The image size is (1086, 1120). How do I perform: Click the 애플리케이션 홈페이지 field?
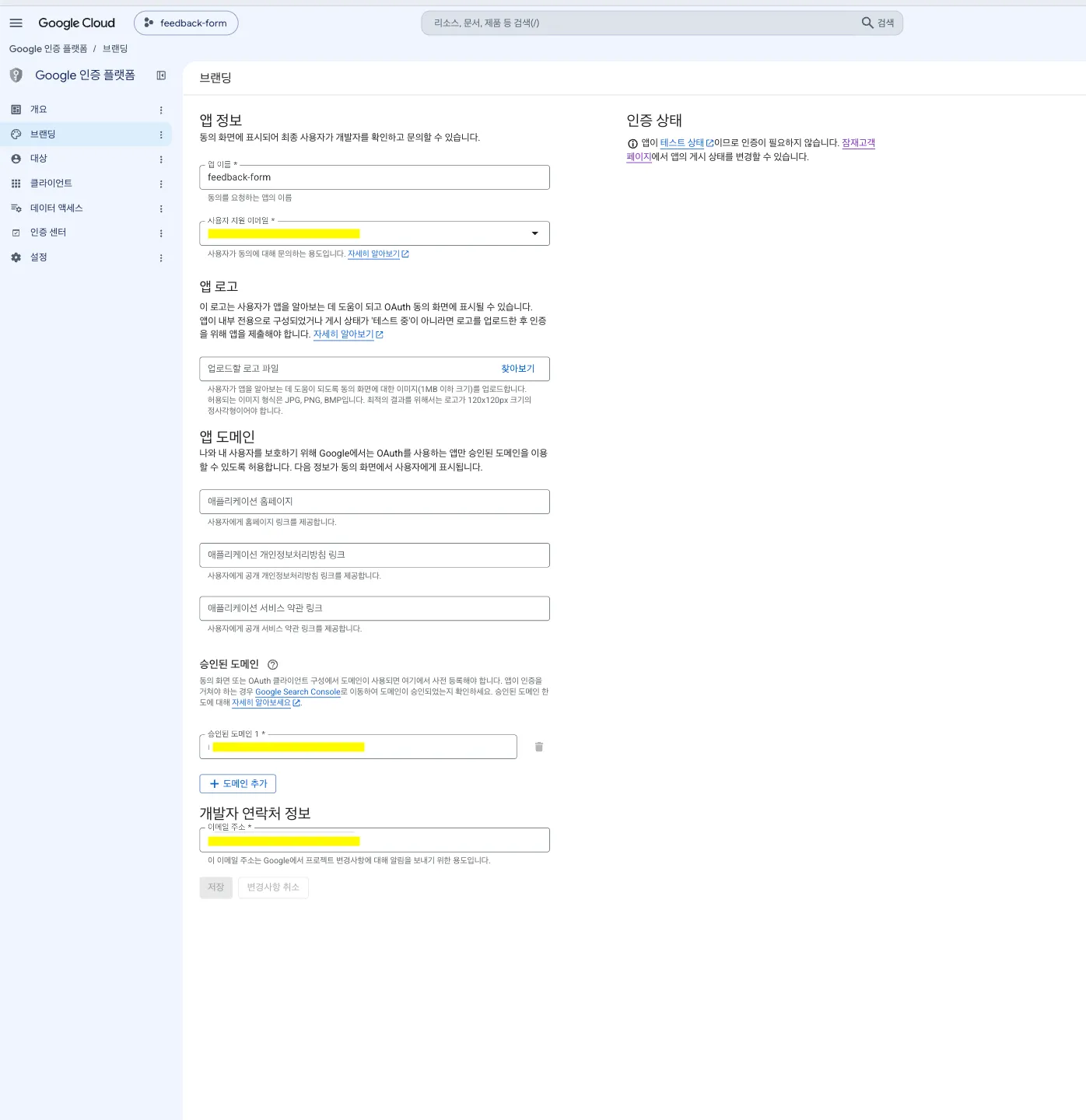pos(374,502)
